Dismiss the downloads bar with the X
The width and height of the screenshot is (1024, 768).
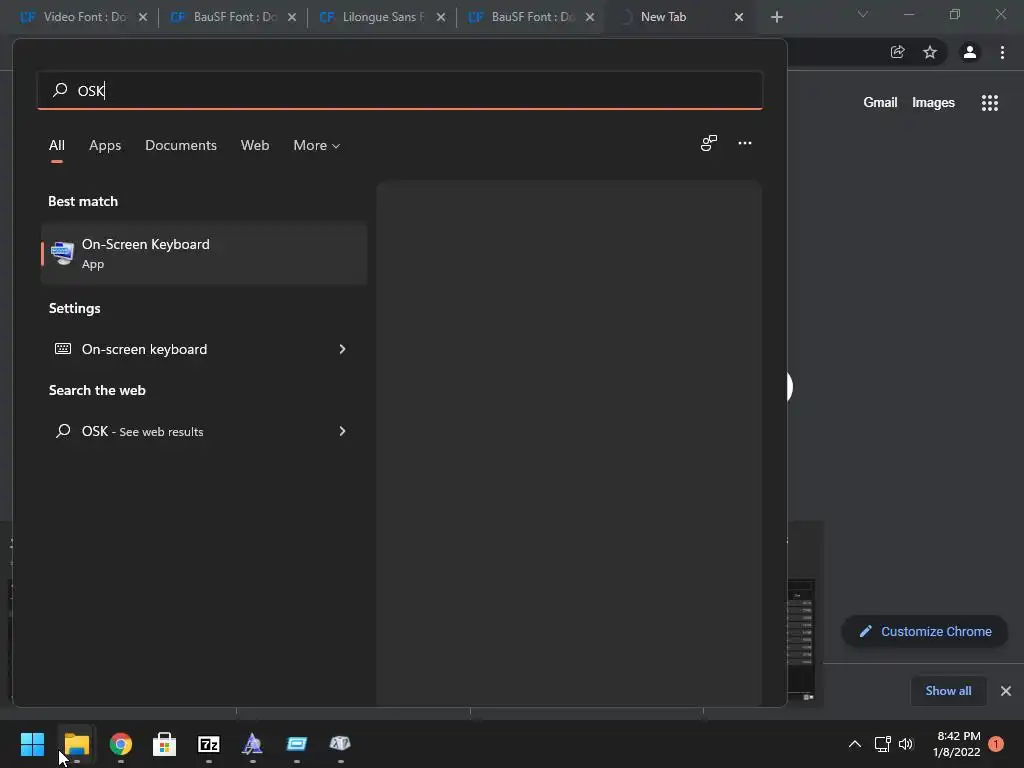tap(1006, 691)
